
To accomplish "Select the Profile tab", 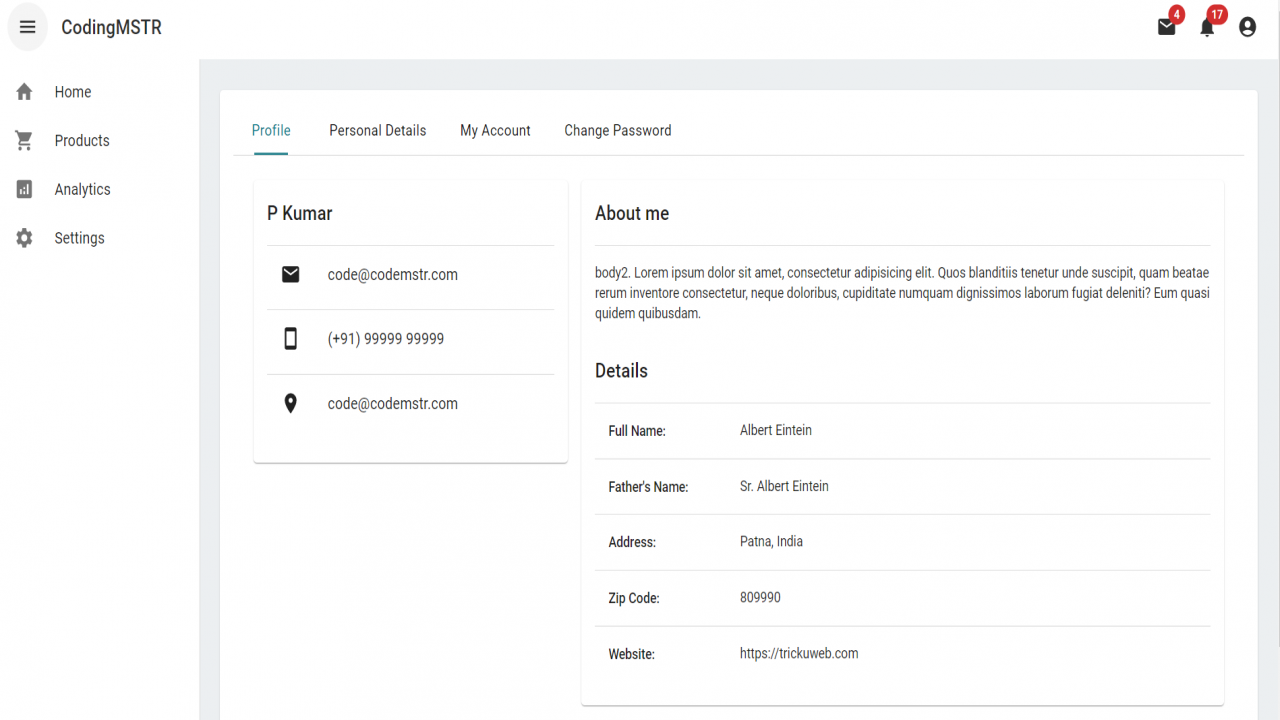I will point(271,131).
